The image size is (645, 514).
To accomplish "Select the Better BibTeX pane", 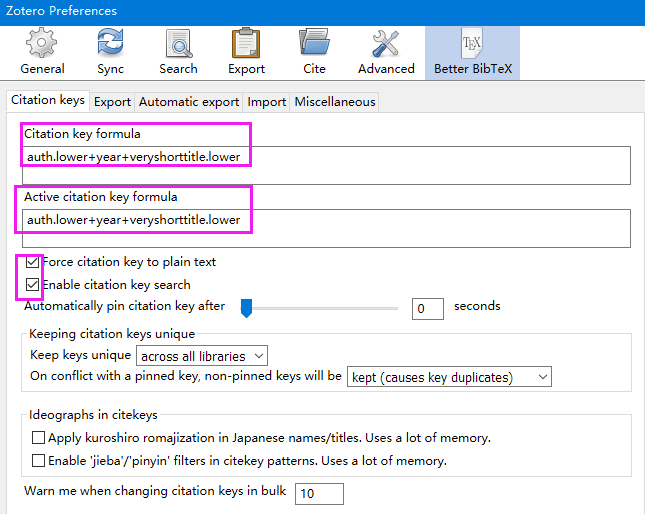I will (x=472, y=53).
